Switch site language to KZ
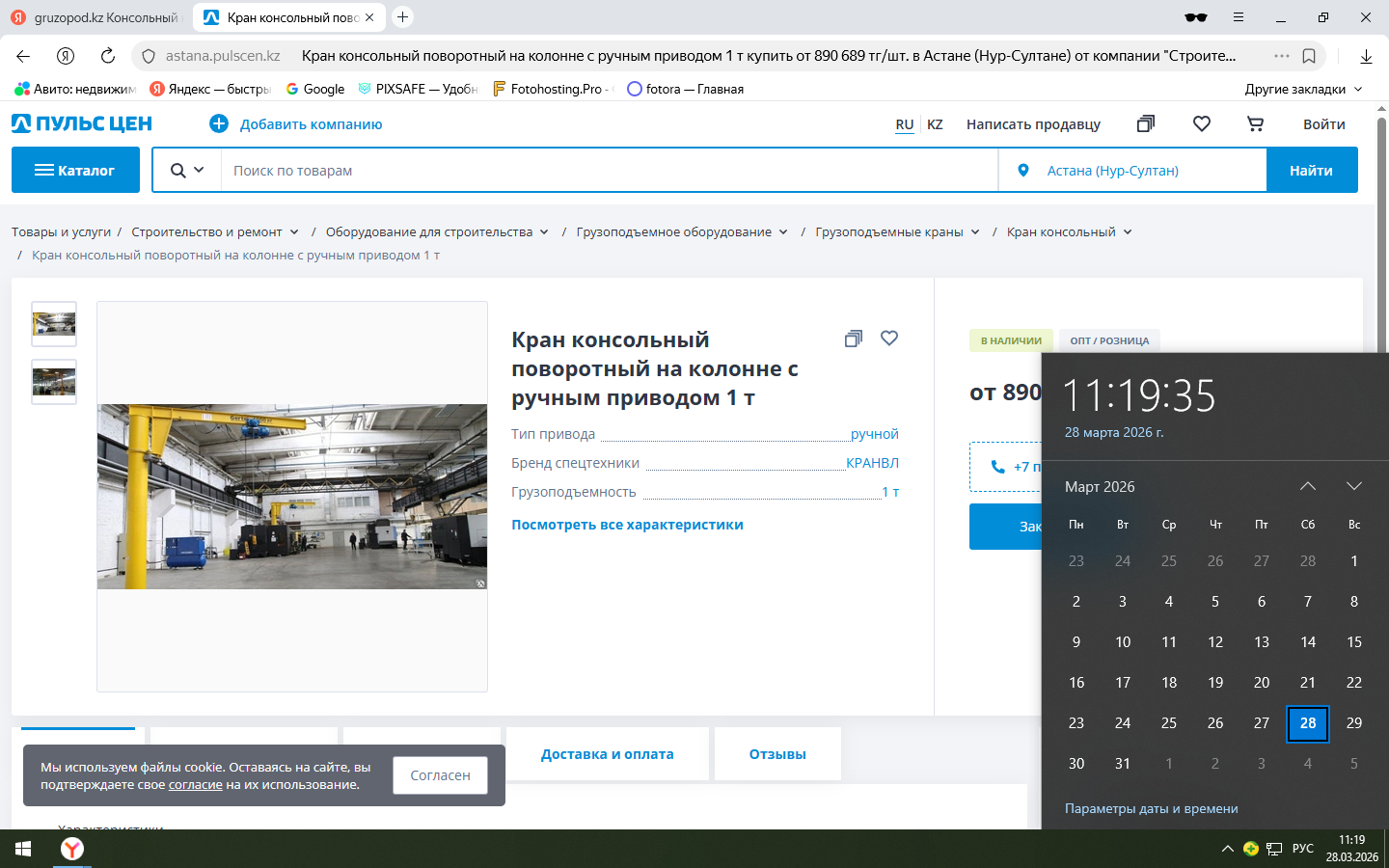Viewport: 1389px width, 868px height. tap(935, 124)
